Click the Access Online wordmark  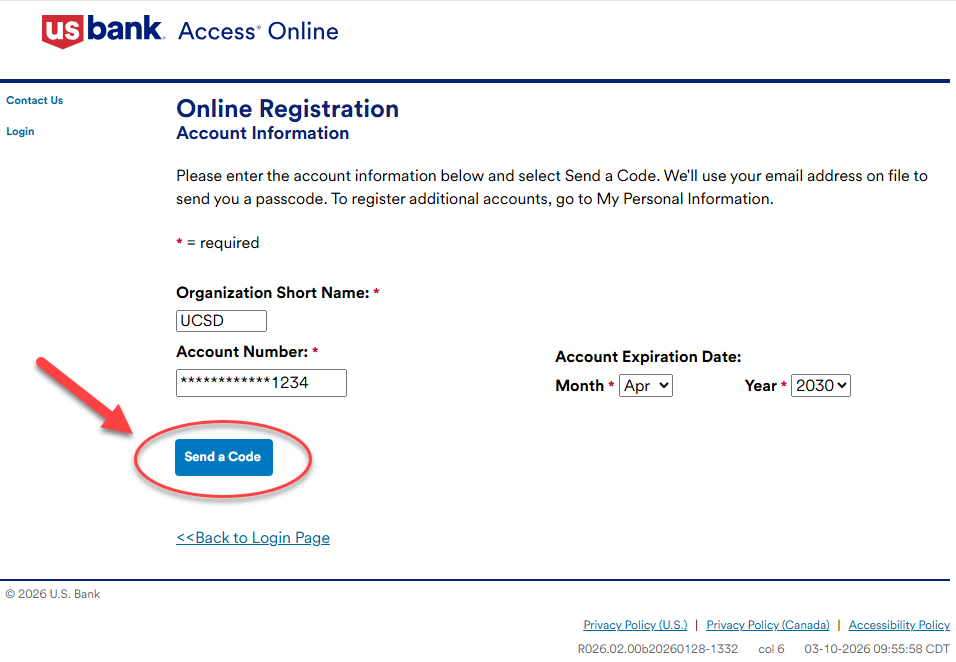coord(257,31)
